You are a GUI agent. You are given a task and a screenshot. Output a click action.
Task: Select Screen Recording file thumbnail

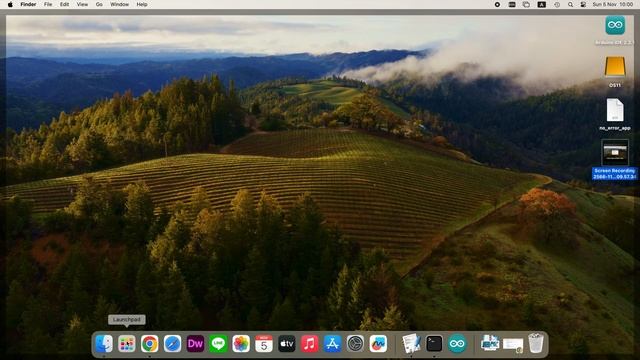pyautogui.click(x=615, y=153)
